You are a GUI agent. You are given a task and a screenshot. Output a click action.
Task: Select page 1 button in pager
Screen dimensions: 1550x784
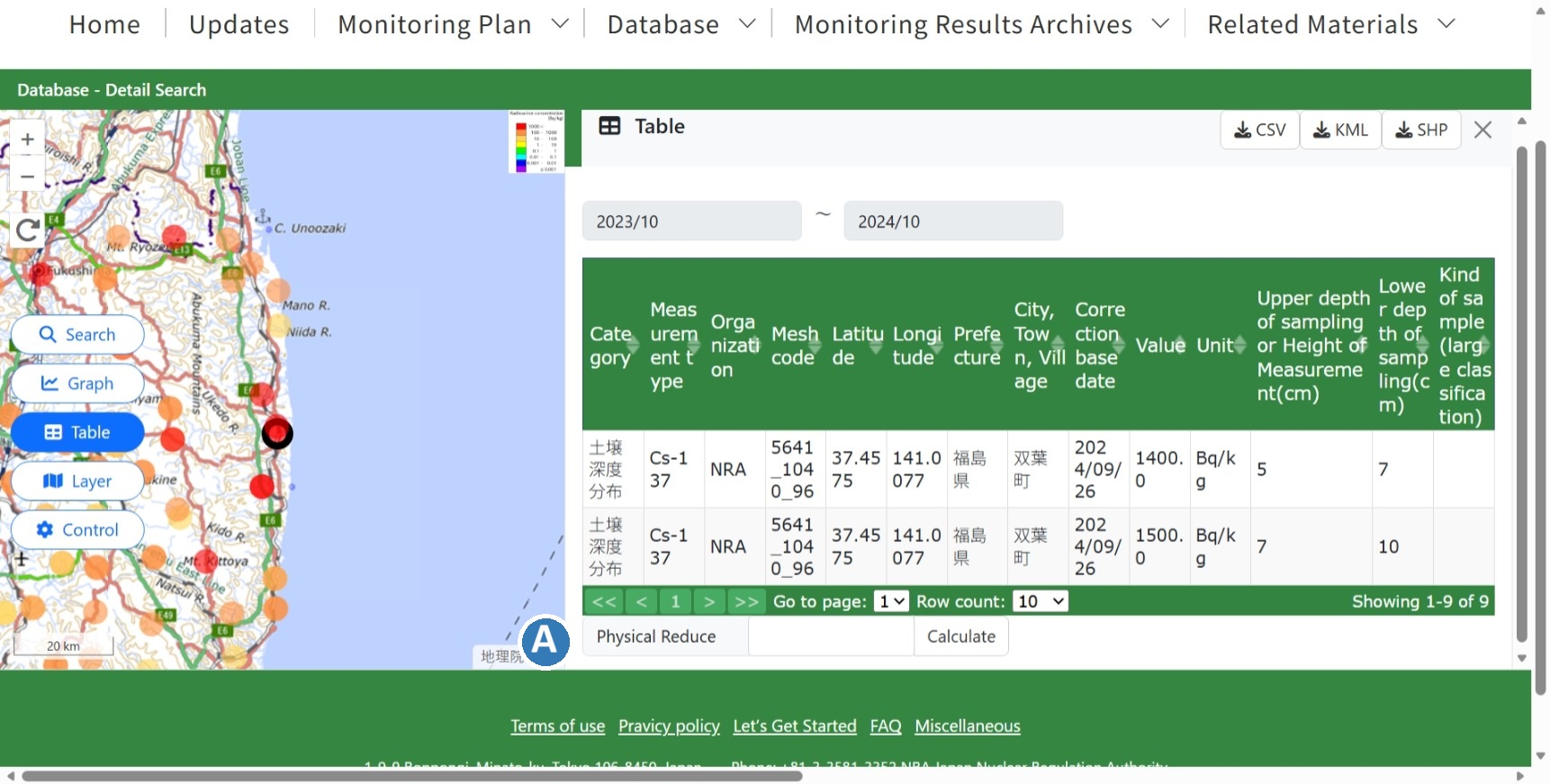(x=675, y=601)
